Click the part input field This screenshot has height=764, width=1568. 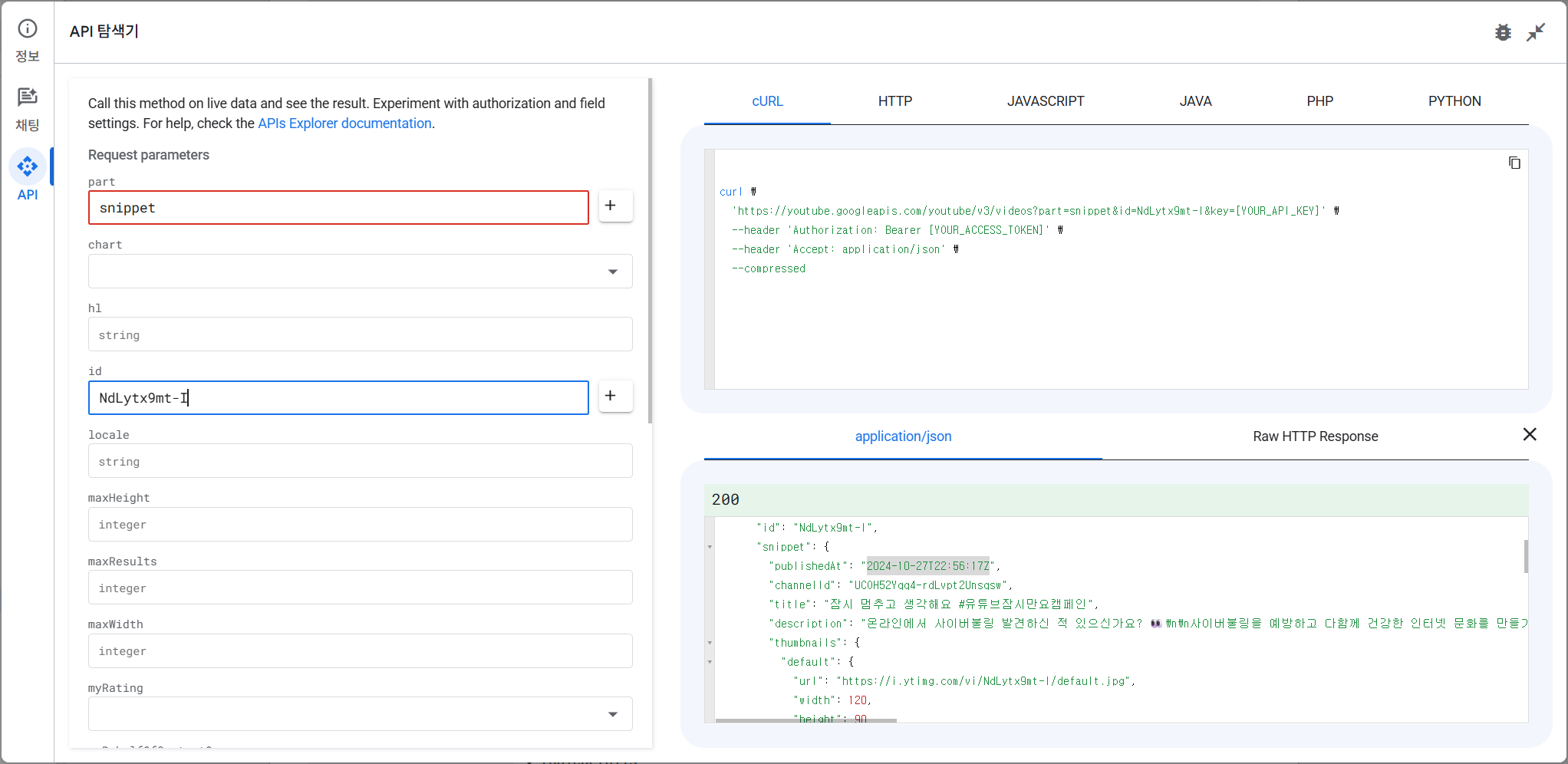(x=338, y=208)
